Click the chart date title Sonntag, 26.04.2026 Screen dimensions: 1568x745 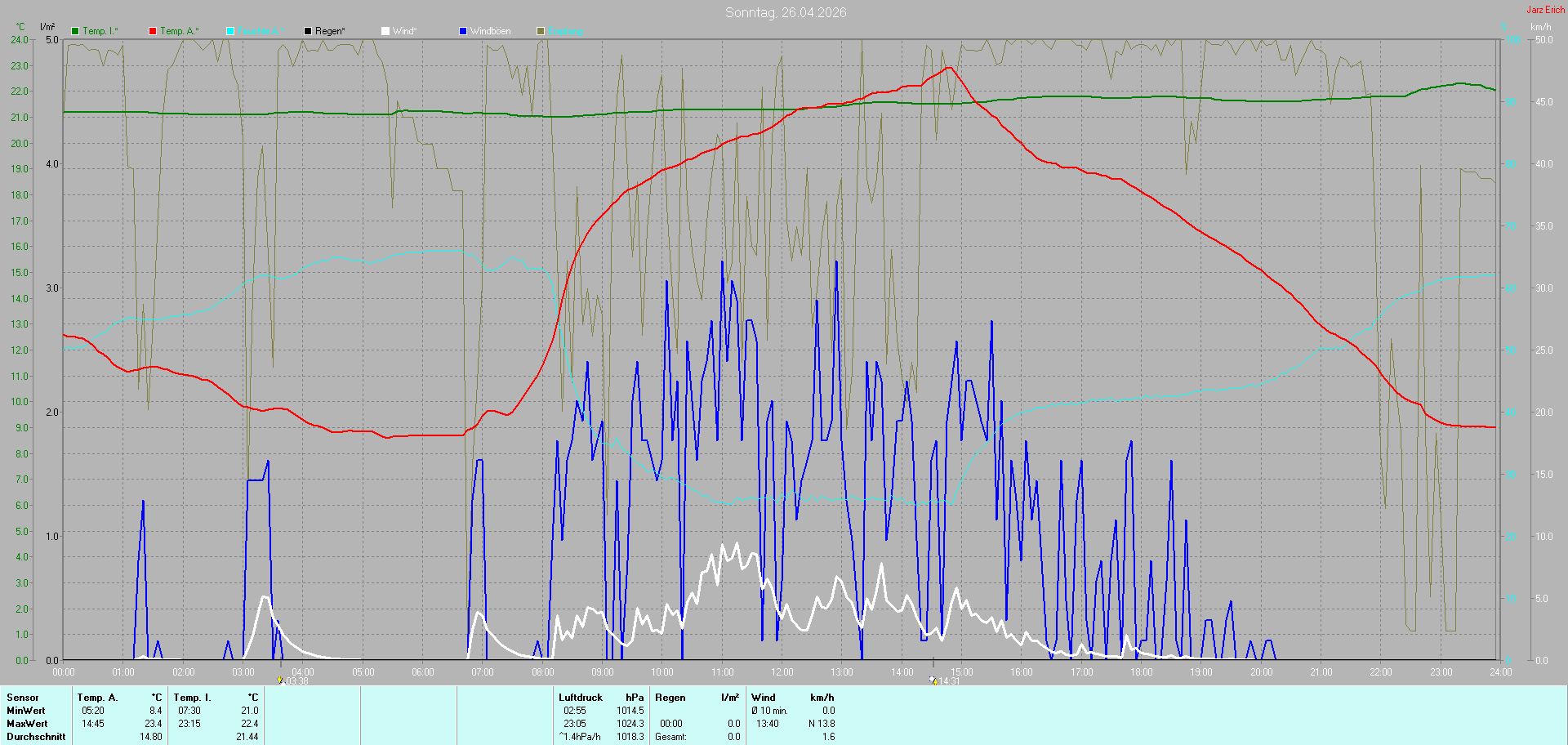(786, 12)
